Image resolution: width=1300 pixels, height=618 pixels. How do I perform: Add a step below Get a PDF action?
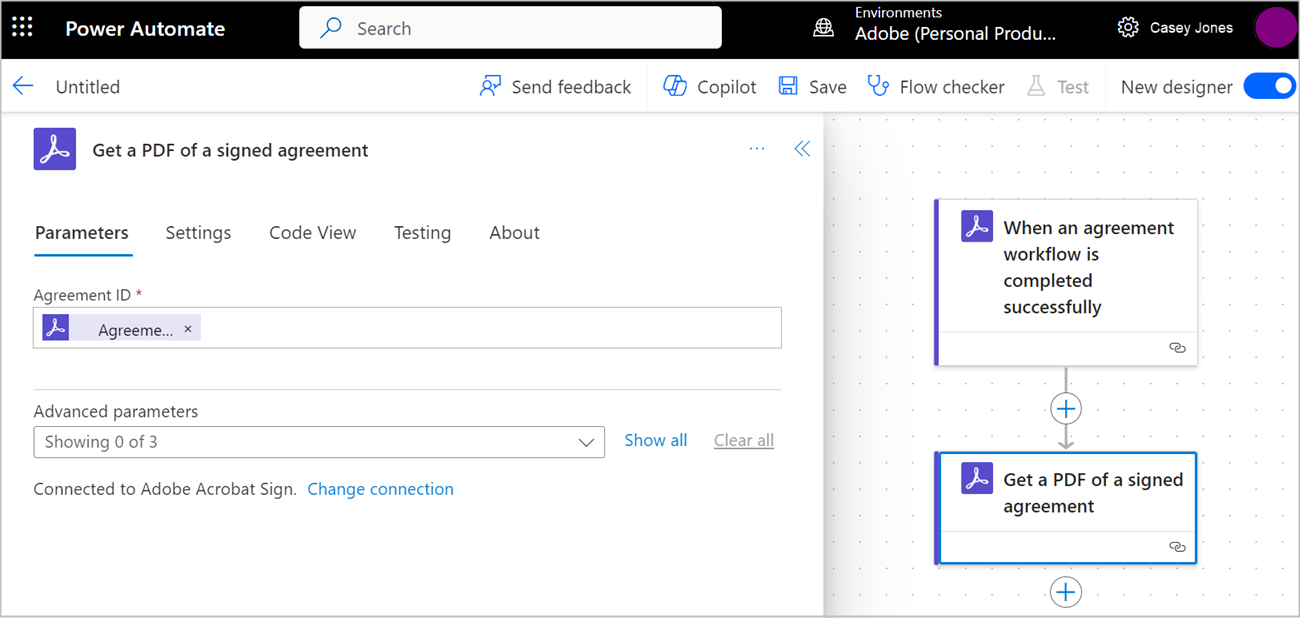coord(1066,592)
